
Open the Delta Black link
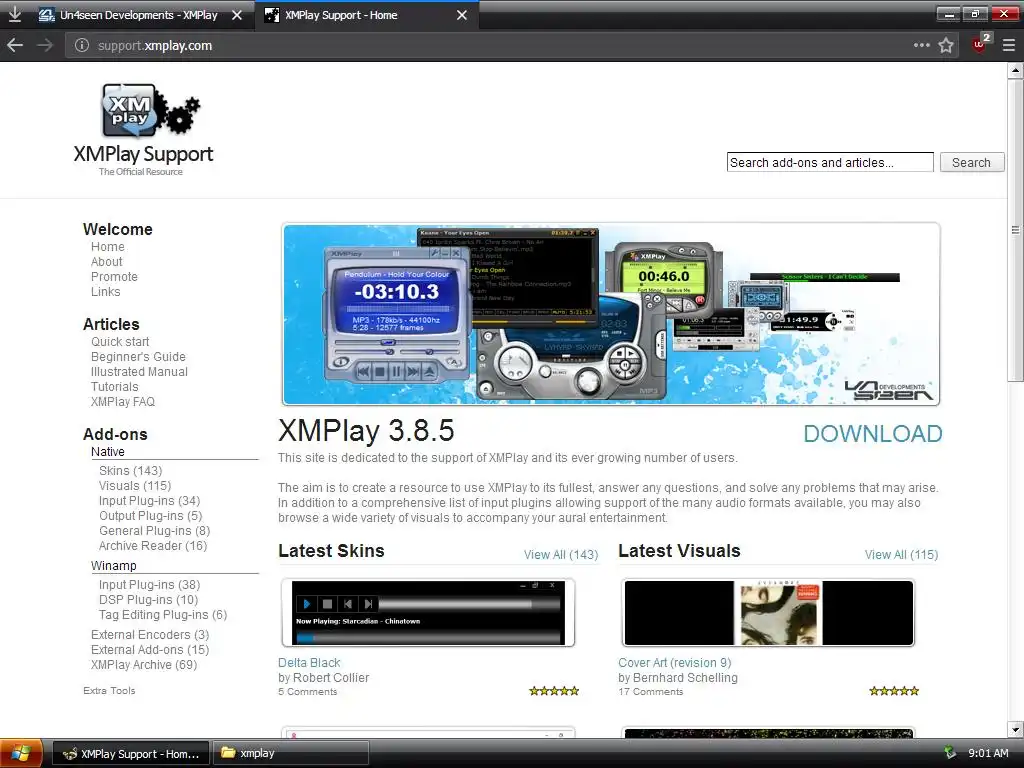[309, 663]
